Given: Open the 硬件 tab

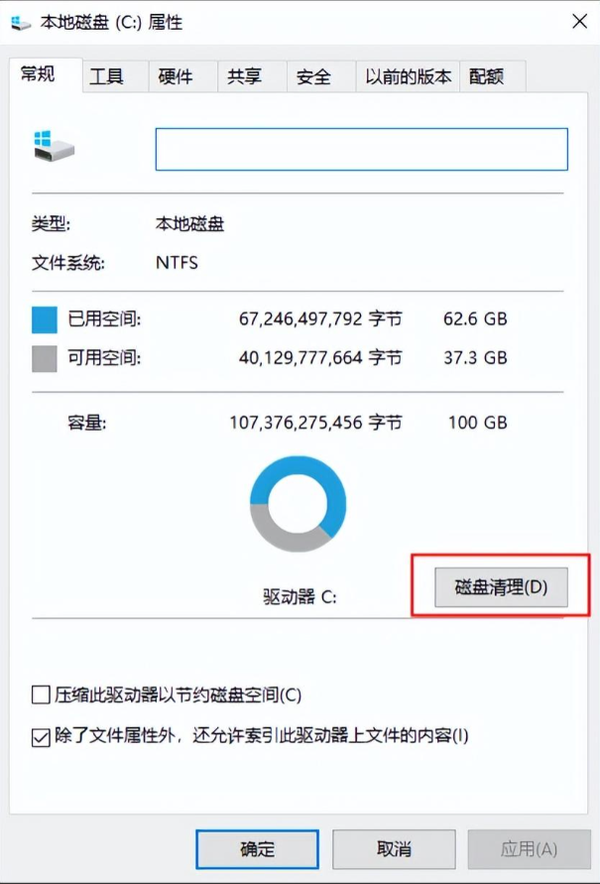Looking at the screenshot, I should (175, 77).
